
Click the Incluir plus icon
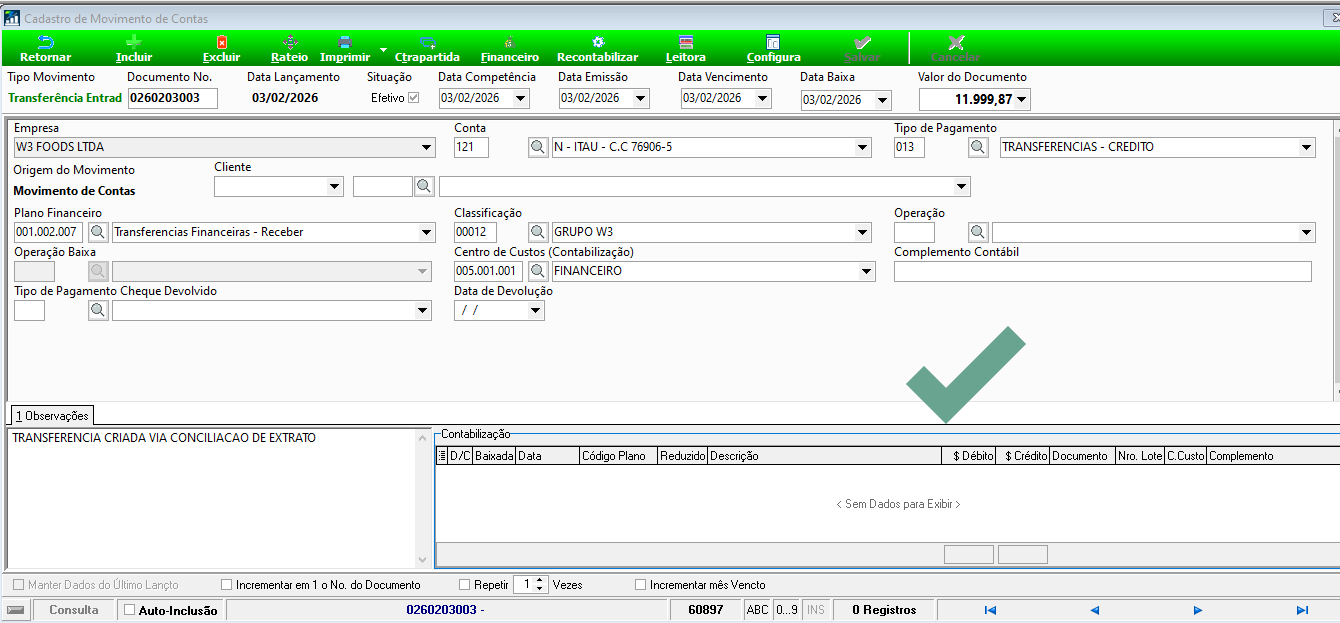coord(134,42)
